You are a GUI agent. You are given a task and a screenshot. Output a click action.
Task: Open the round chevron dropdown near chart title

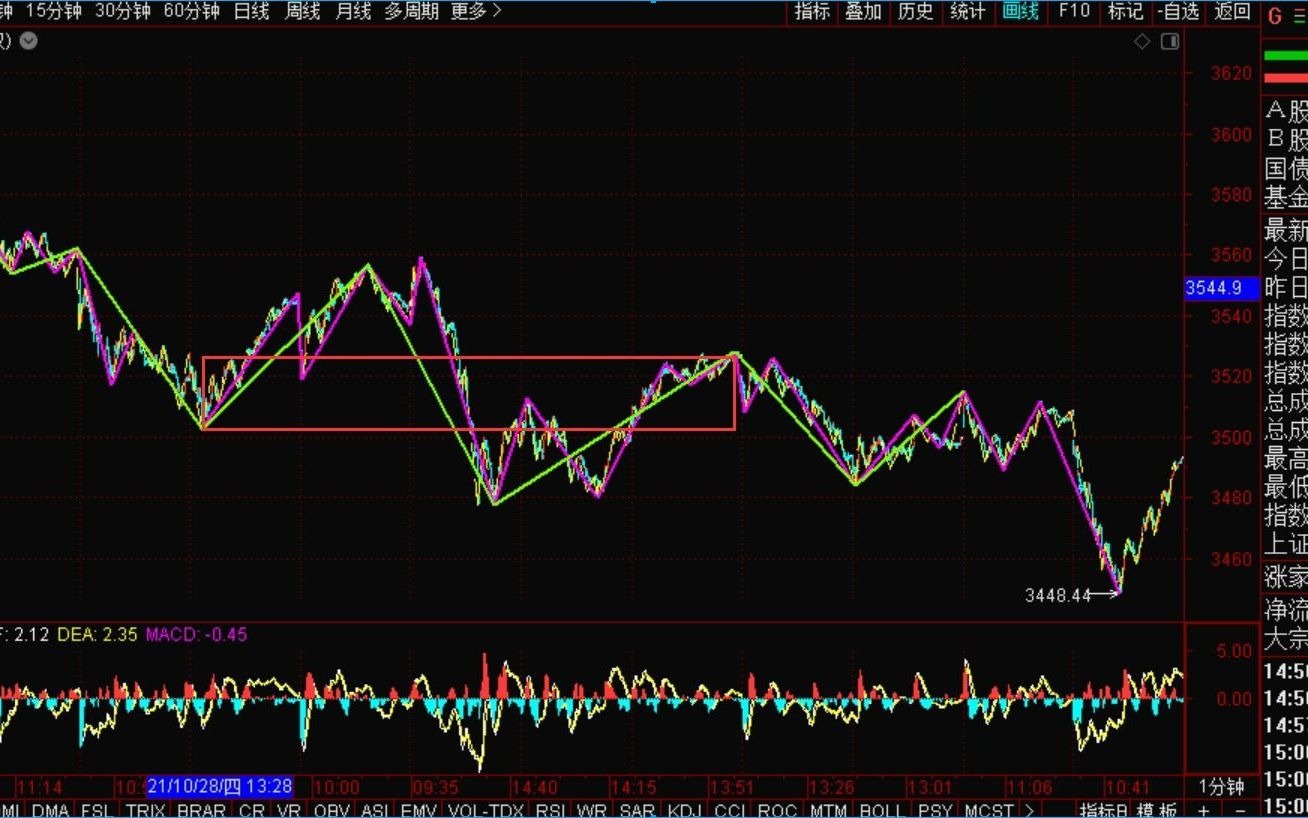[29, 41]
